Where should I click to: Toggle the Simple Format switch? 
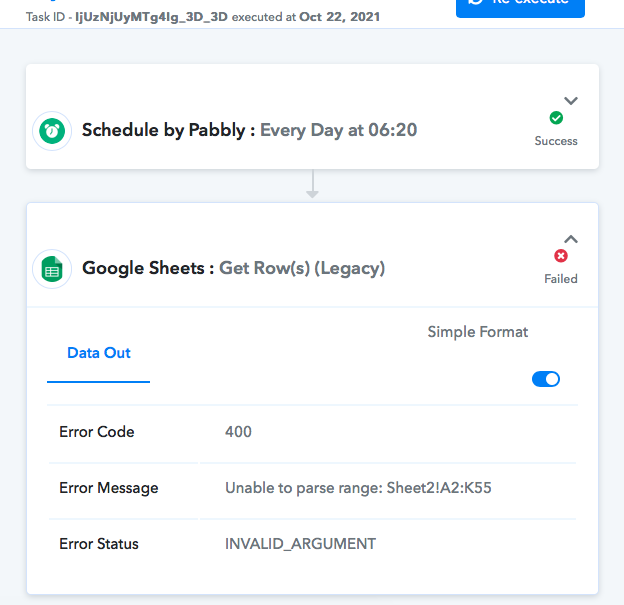[546, 379]
